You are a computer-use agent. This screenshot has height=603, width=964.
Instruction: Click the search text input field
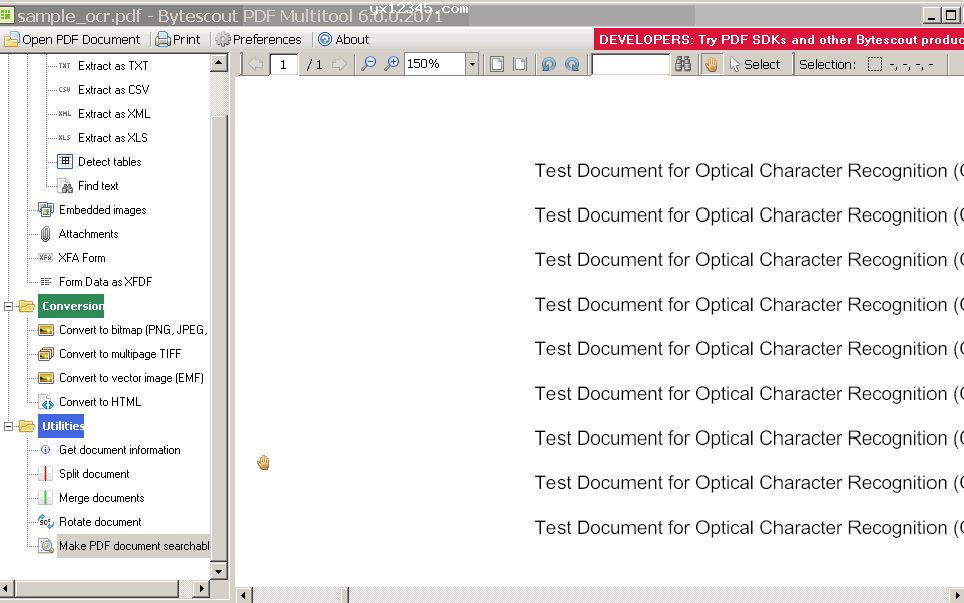tap(630, 64)
